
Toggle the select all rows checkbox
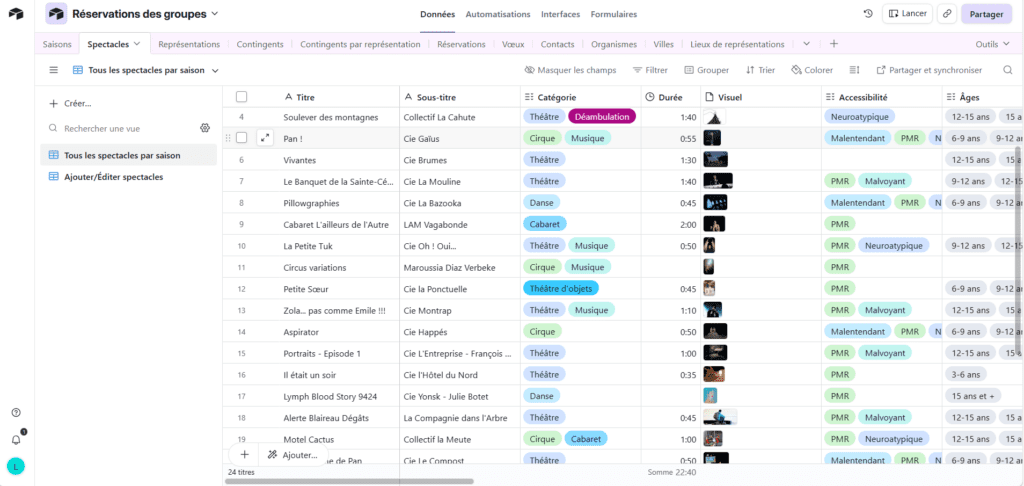click(241, 97)
